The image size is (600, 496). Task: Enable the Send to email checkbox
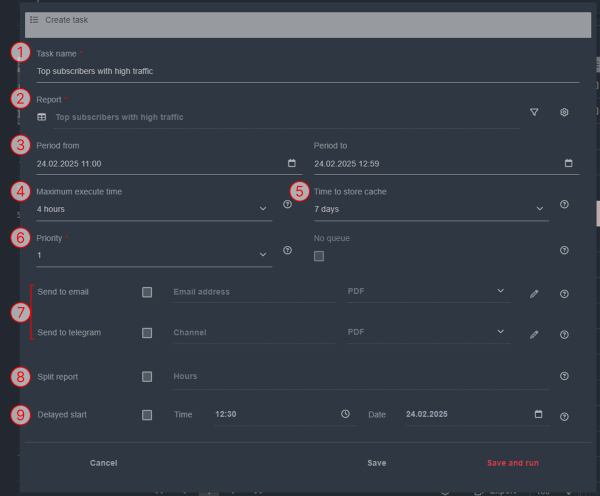[147, 292]
